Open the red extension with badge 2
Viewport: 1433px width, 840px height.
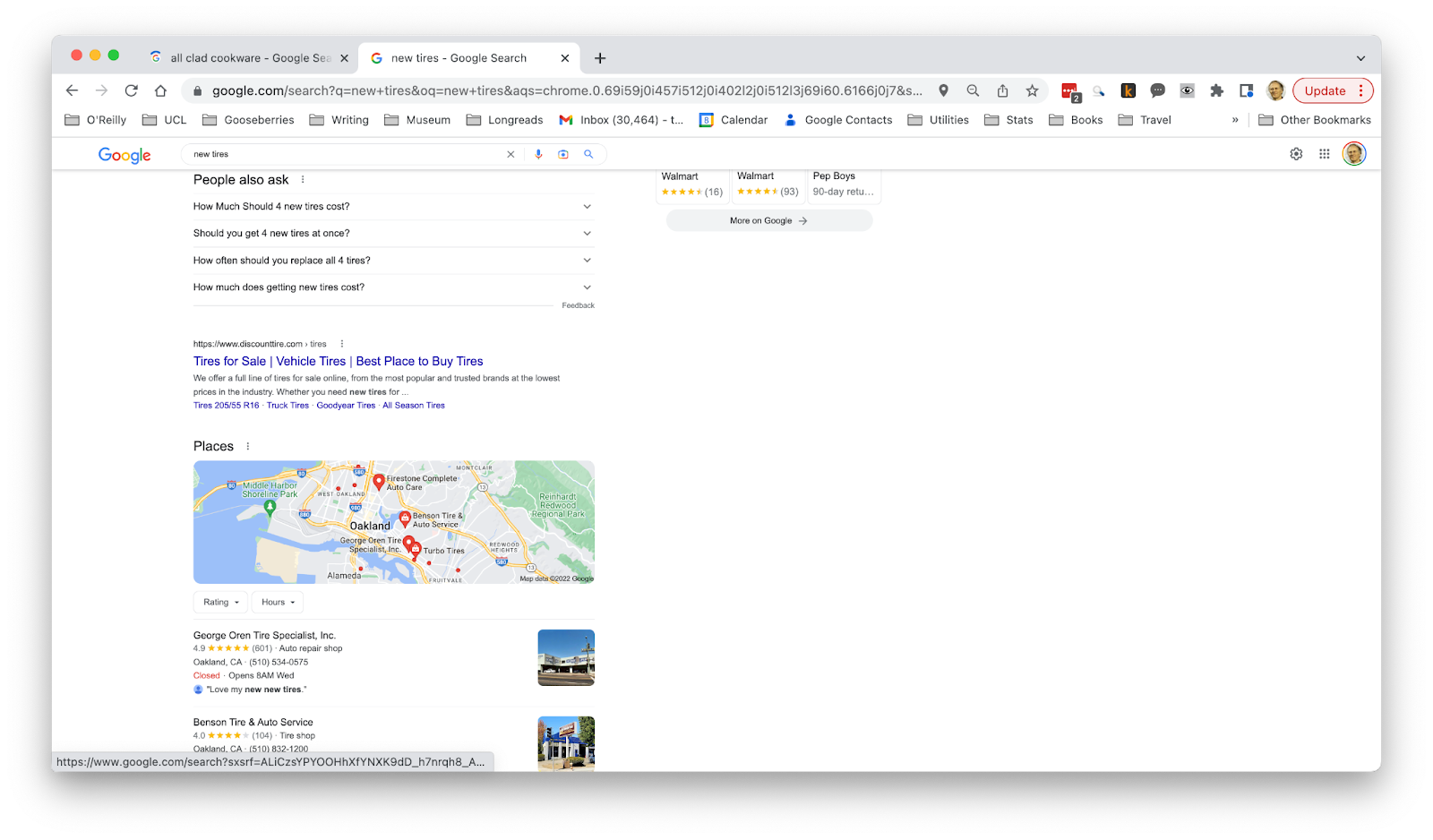pyautogui.click(x=1070, y=91)
